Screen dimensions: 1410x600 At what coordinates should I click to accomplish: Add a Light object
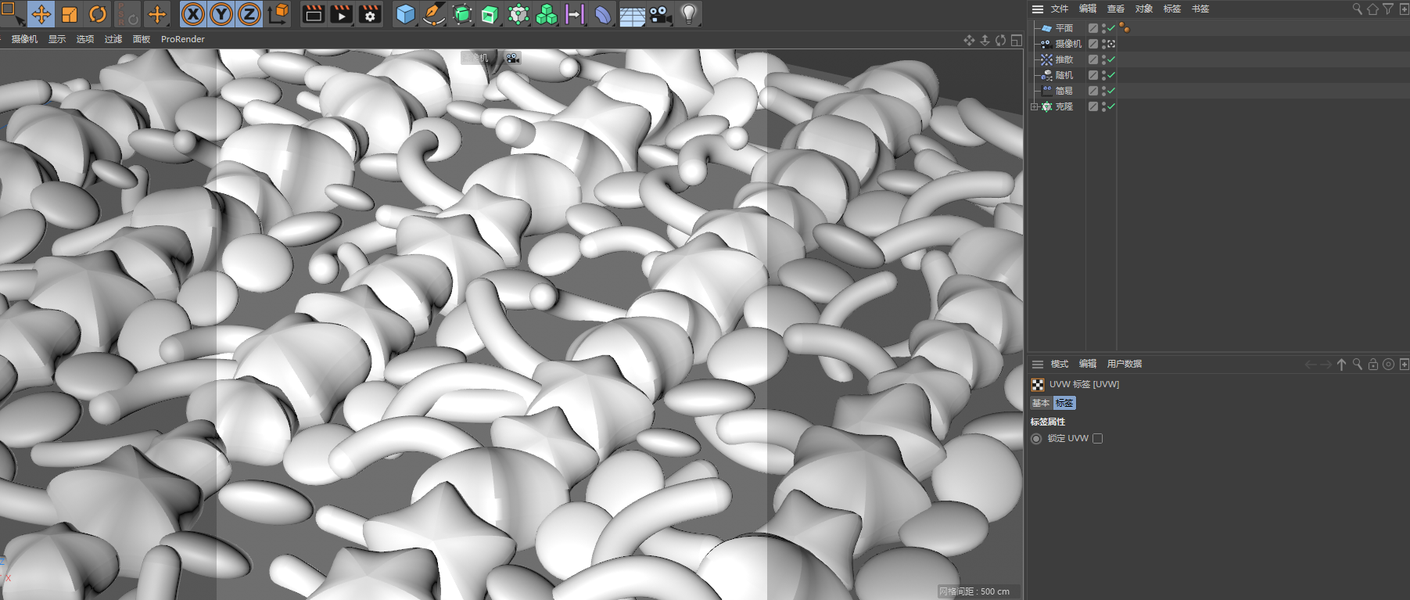click(x=689, y=14)
